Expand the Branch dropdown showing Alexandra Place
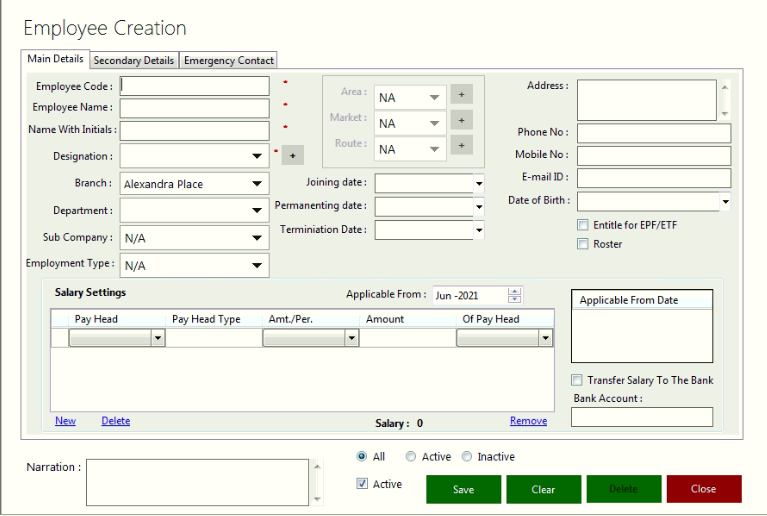This screenshot has width=767, height=516. click(257, 184)
